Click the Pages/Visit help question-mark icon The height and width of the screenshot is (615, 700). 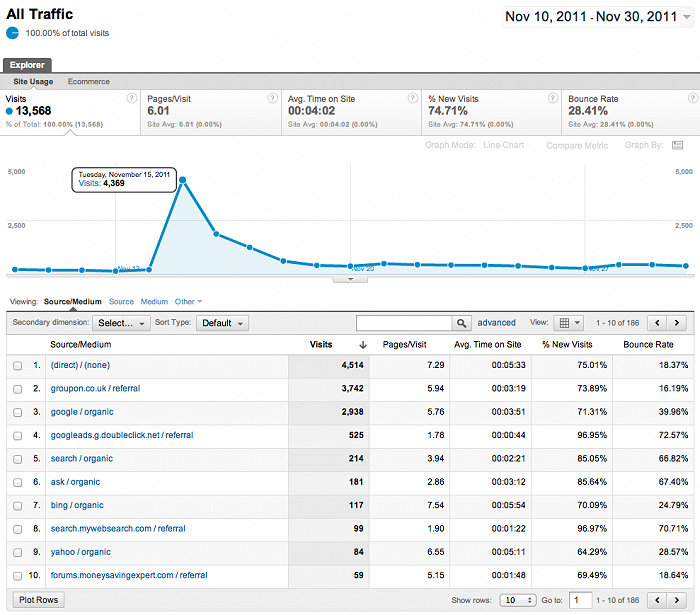pyautogui.click(x=272, y=98)
